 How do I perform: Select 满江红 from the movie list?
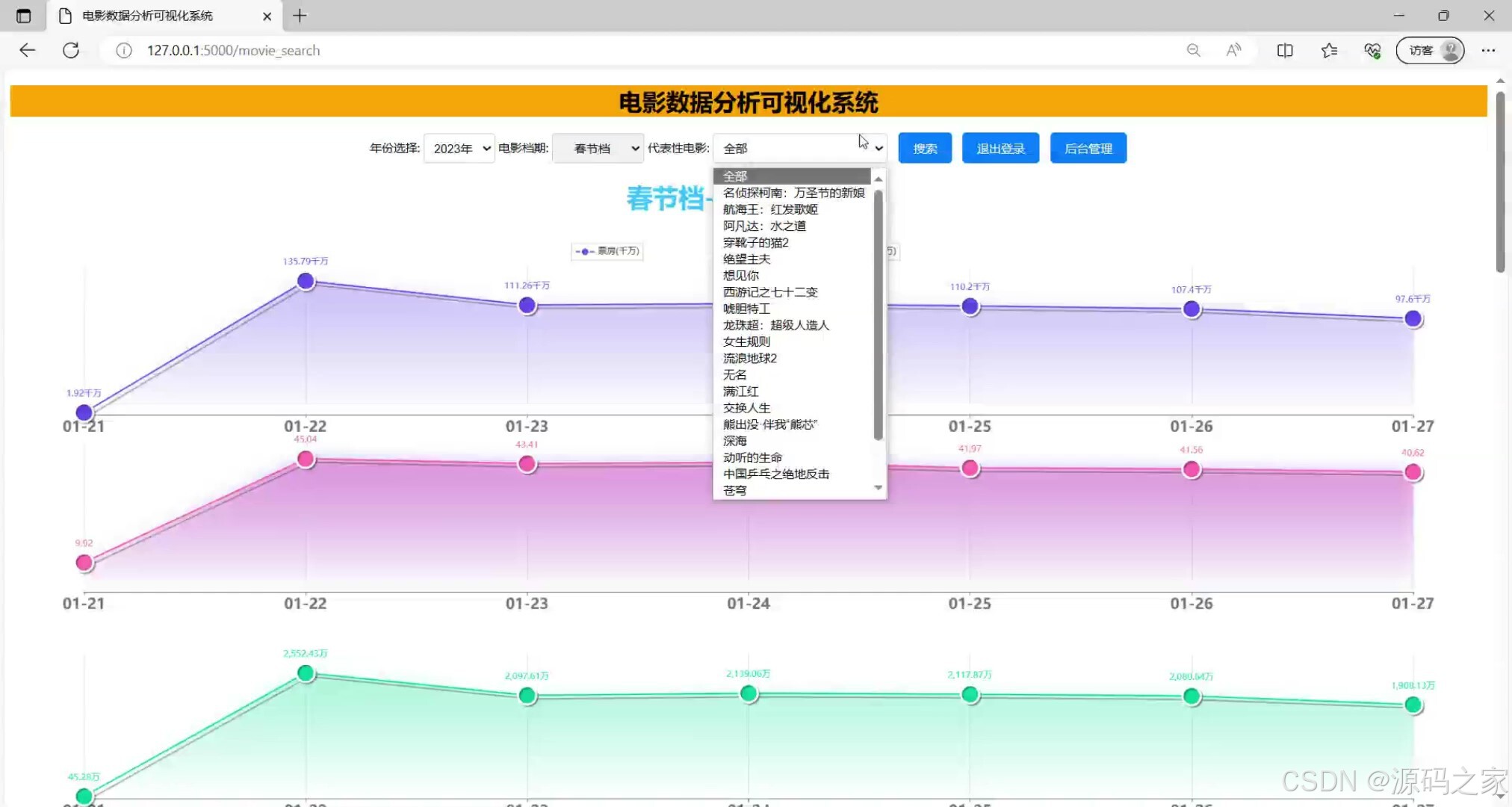(x=740, y=391)
